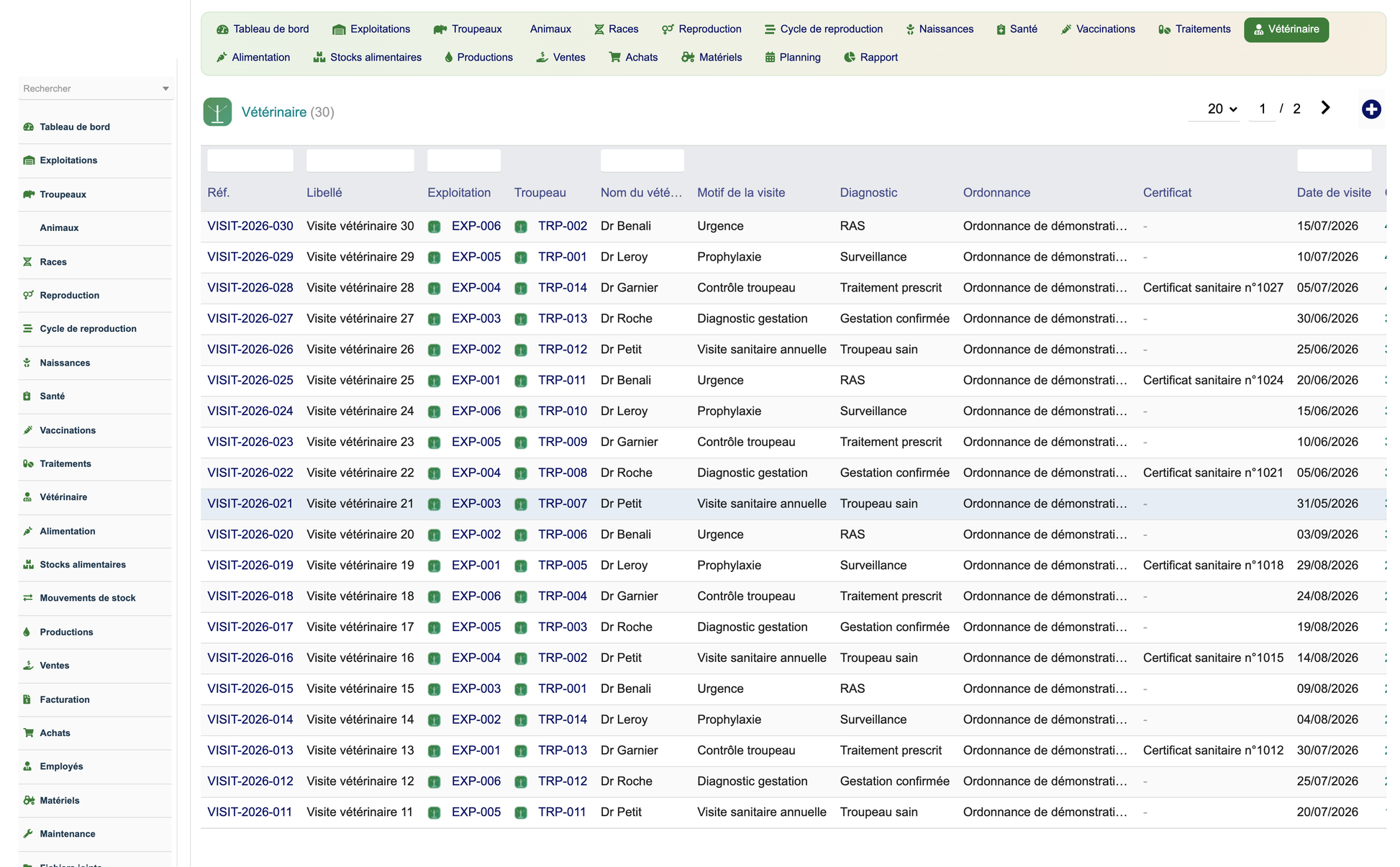Open the Exploitations top menu item
Viewport: 1400px width, 867px height.
click(371, 29)
